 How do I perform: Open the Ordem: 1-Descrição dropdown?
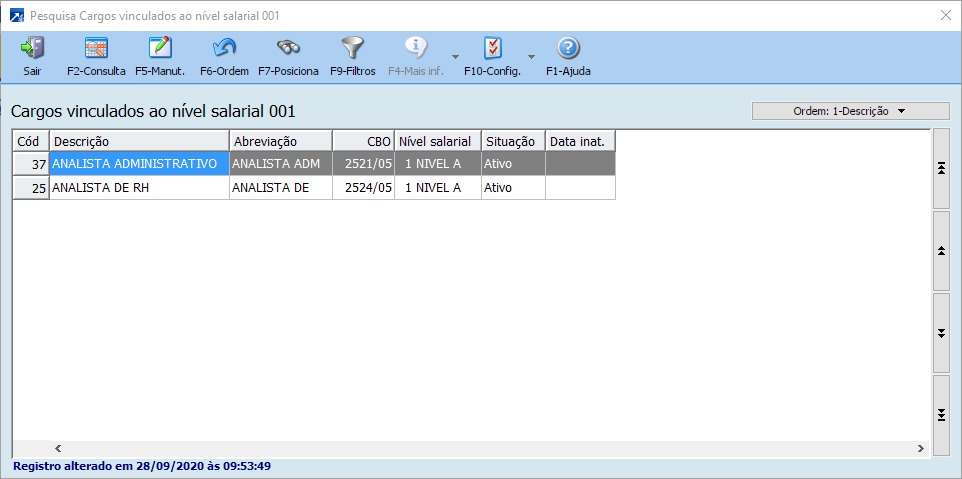pyautogui.click(x=850, y=111)
